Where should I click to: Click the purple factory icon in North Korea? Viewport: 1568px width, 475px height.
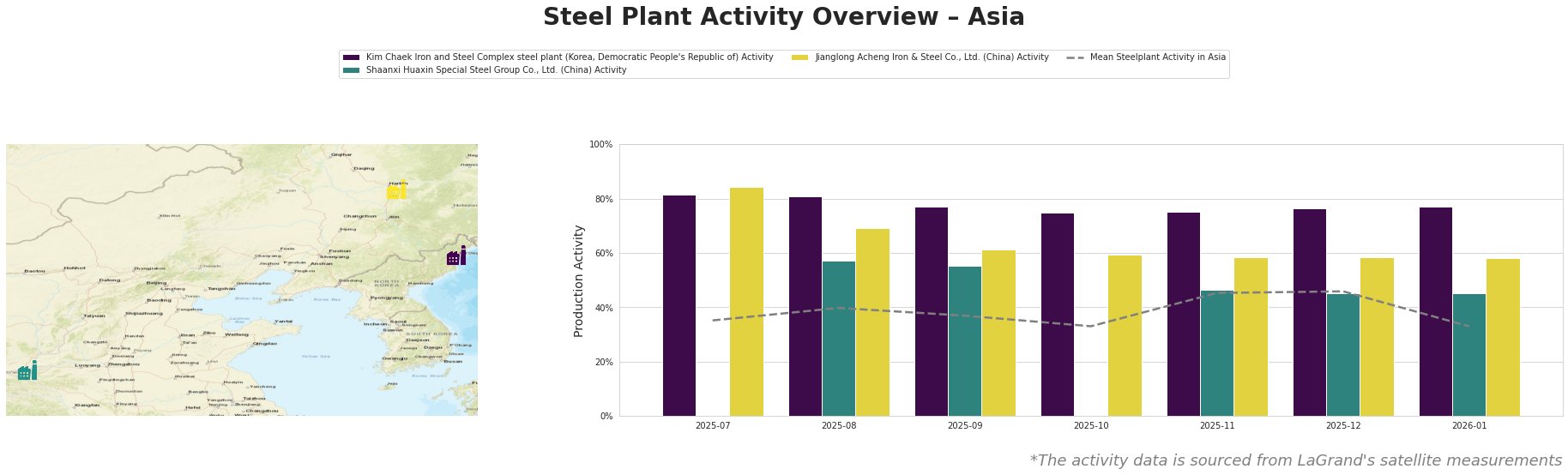[456, 256]
